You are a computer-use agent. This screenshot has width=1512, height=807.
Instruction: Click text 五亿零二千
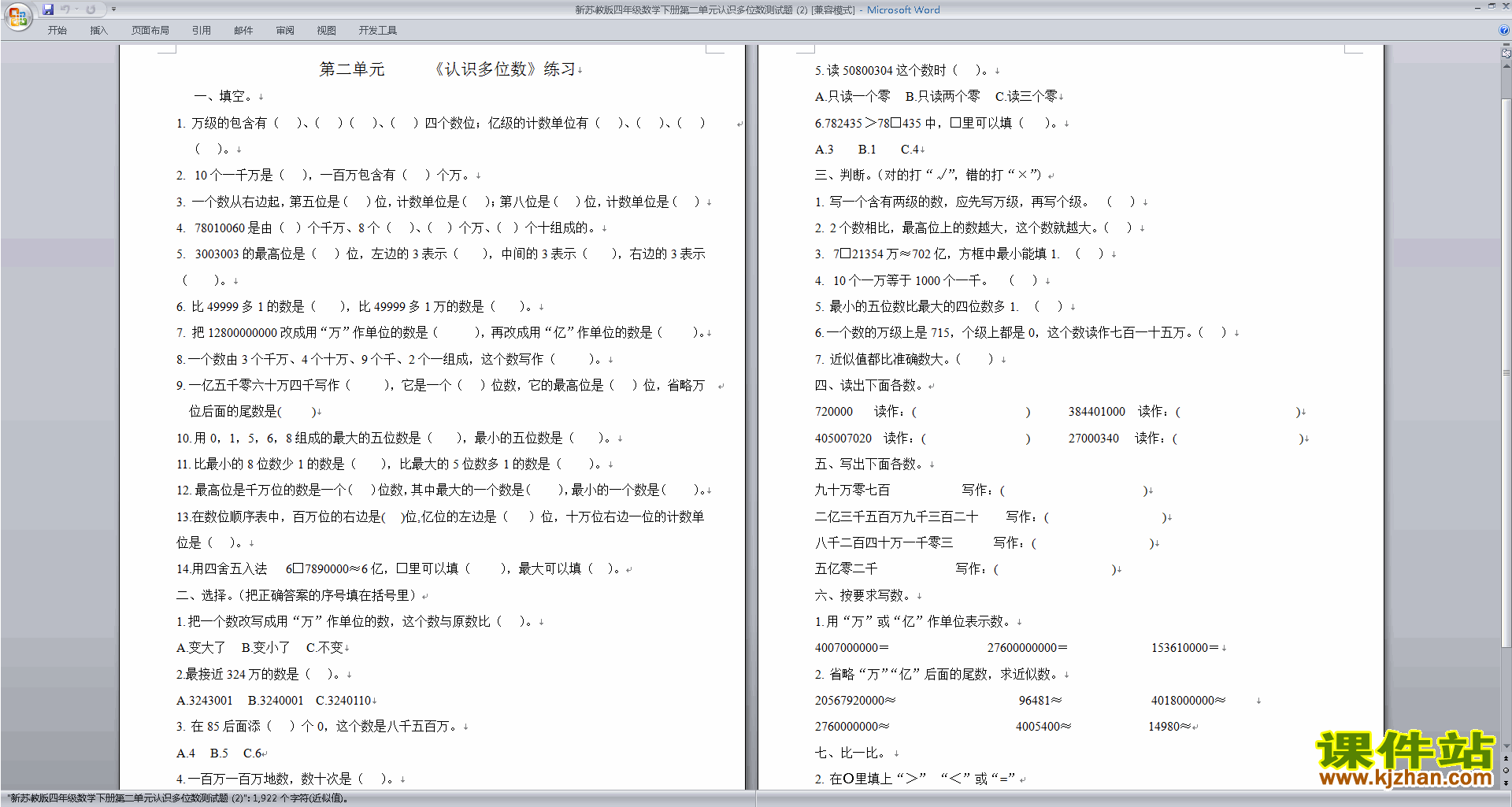click(846, 568)
